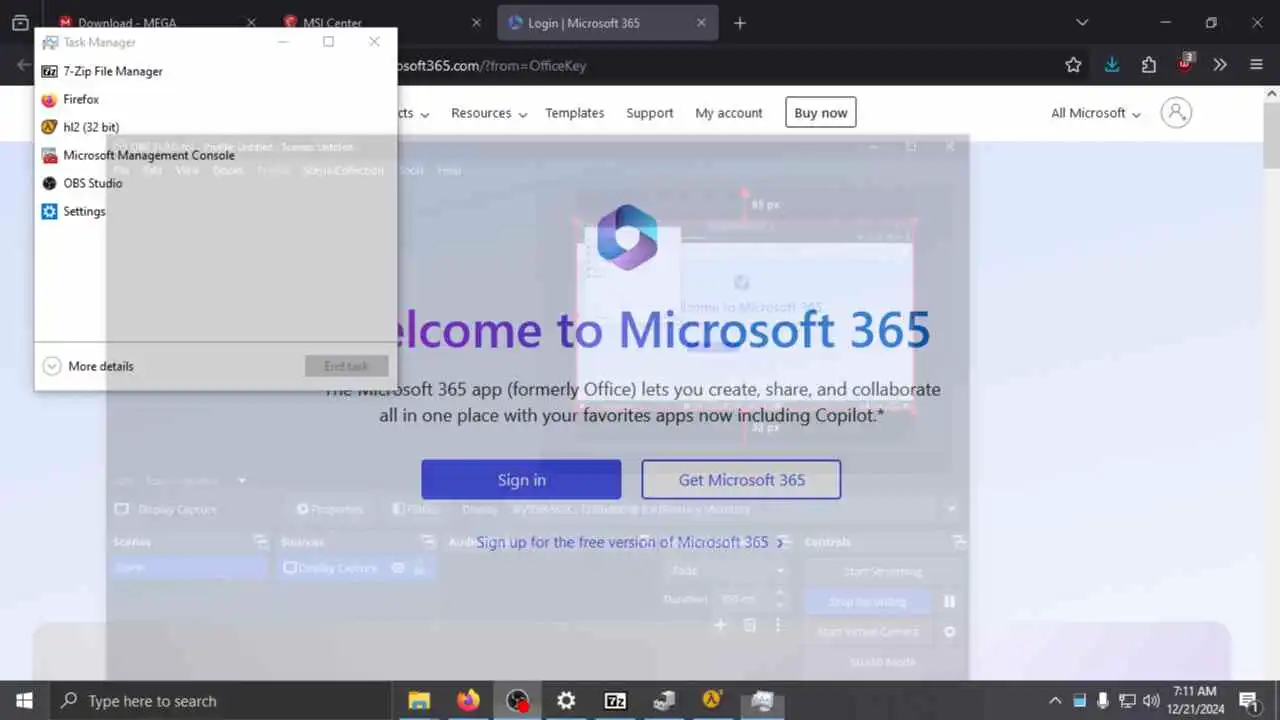Click End task in Task Manager

click(x=346, y=366)
